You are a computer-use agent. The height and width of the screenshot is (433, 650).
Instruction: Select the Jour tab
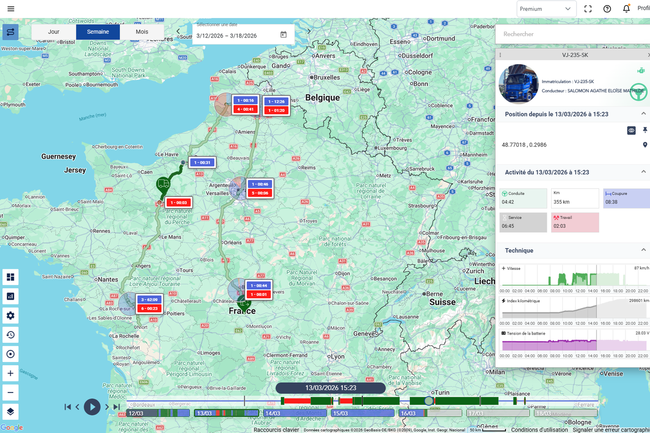(53, 32)
